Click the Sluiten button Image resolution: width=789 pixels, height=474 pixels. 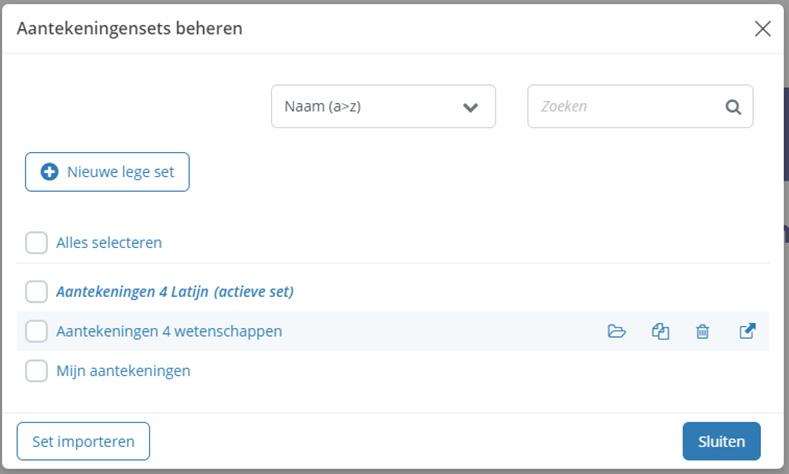click(721, 441)
